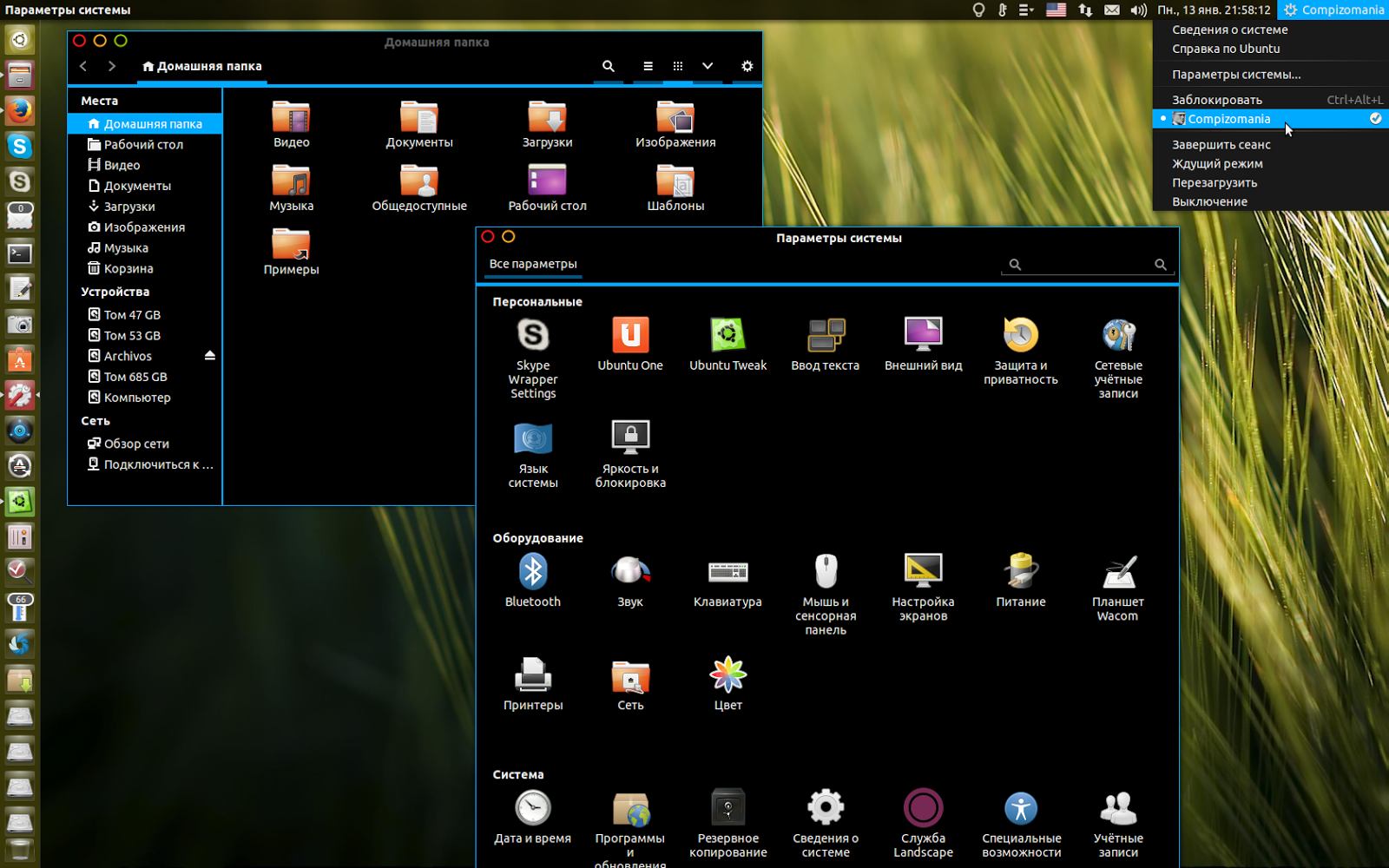Open Мышь и сенсорная панель settings
This screenshot has height=868, width=1389.
pos(826,595)
